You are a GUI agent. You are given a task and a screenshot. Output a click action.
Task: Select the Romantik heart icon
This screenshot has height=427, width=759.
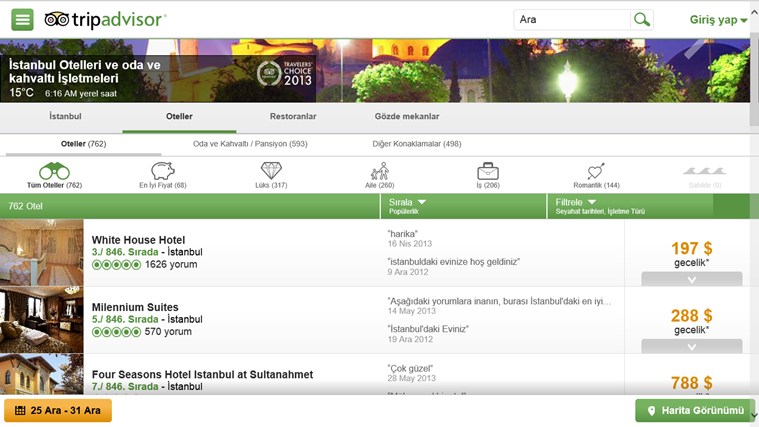pyautogui.click(x=596, y=171)
